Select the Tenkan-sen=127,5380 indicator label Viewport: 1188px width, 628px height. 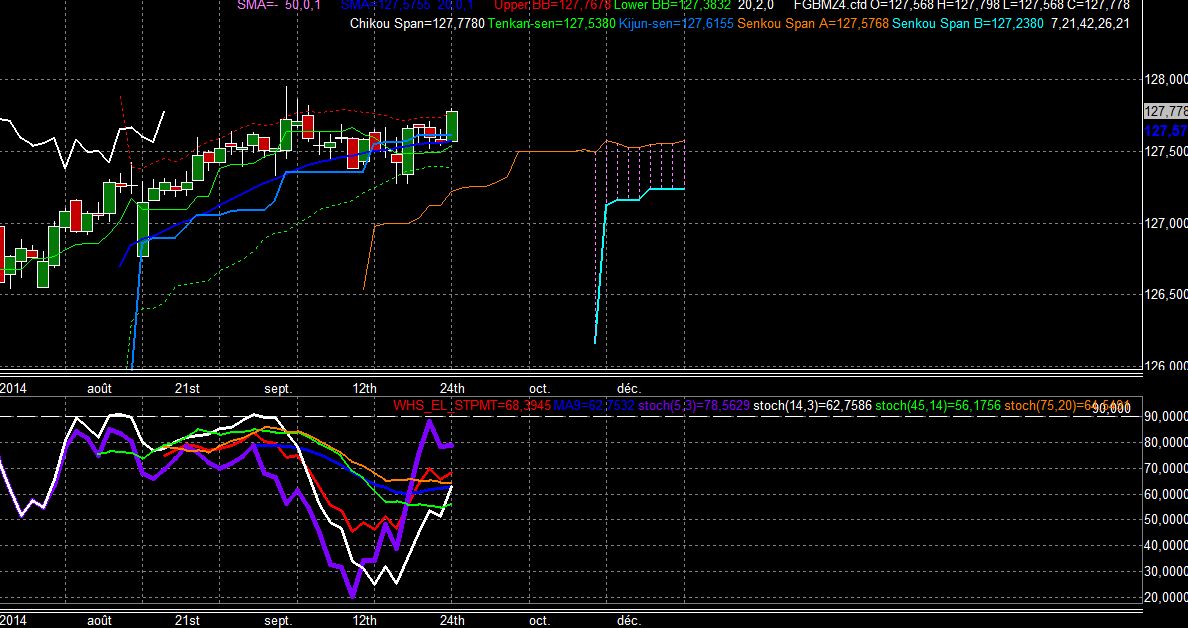(x=552, y=23)
